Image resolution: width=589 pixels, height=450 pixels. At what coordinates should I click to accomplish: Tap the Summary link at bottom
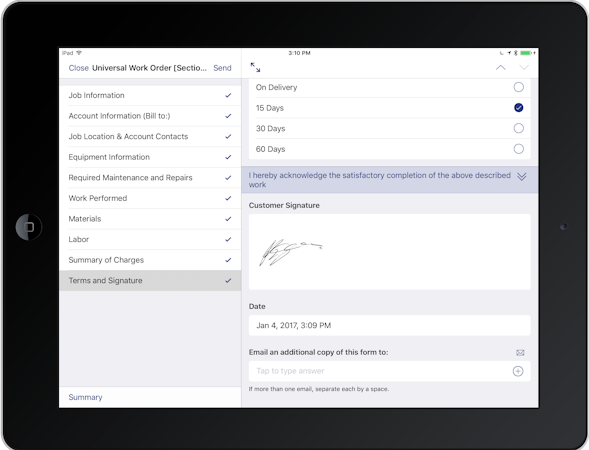pos(85,397)
